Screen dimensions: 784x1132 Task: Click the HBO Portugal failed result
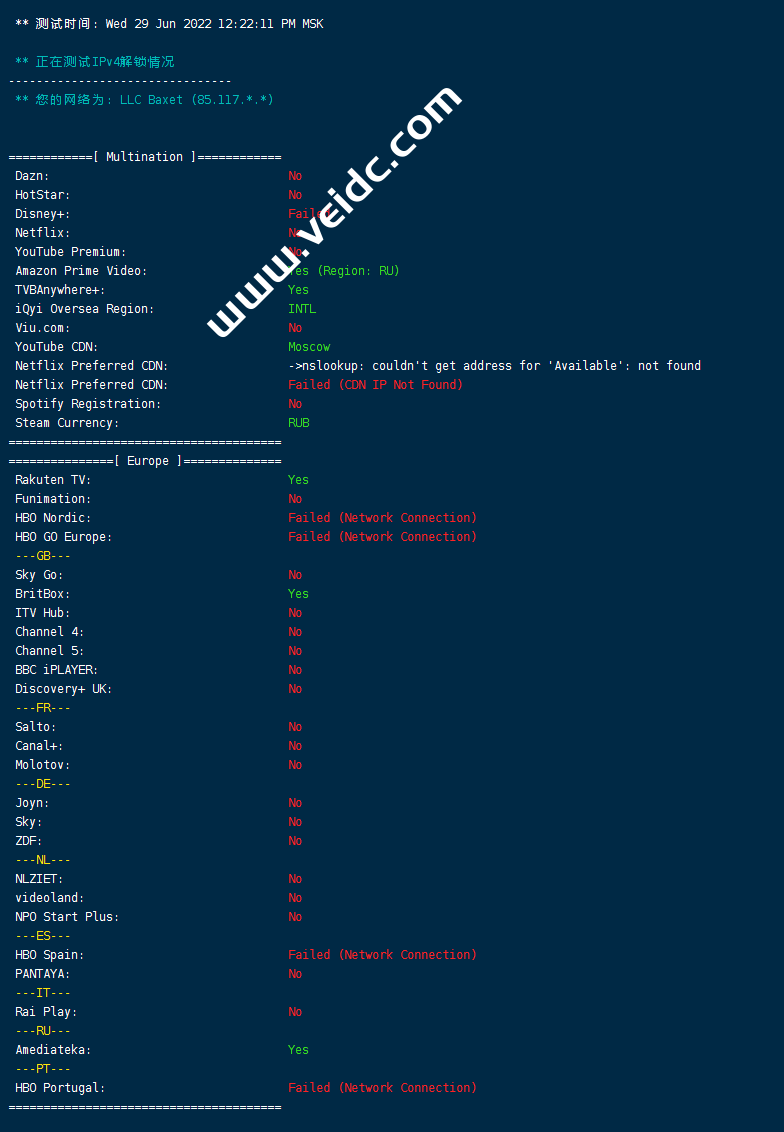tap(382, 1088)
